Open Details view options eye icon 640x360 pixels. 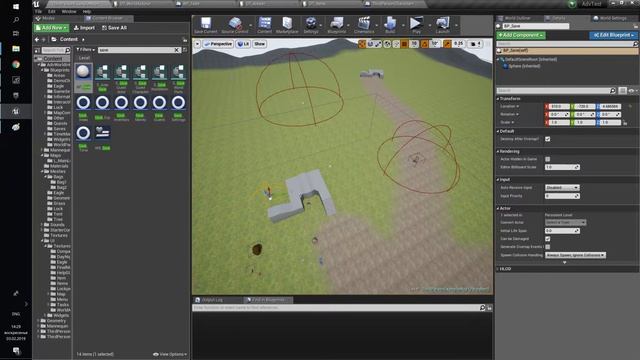click(632, 91)
